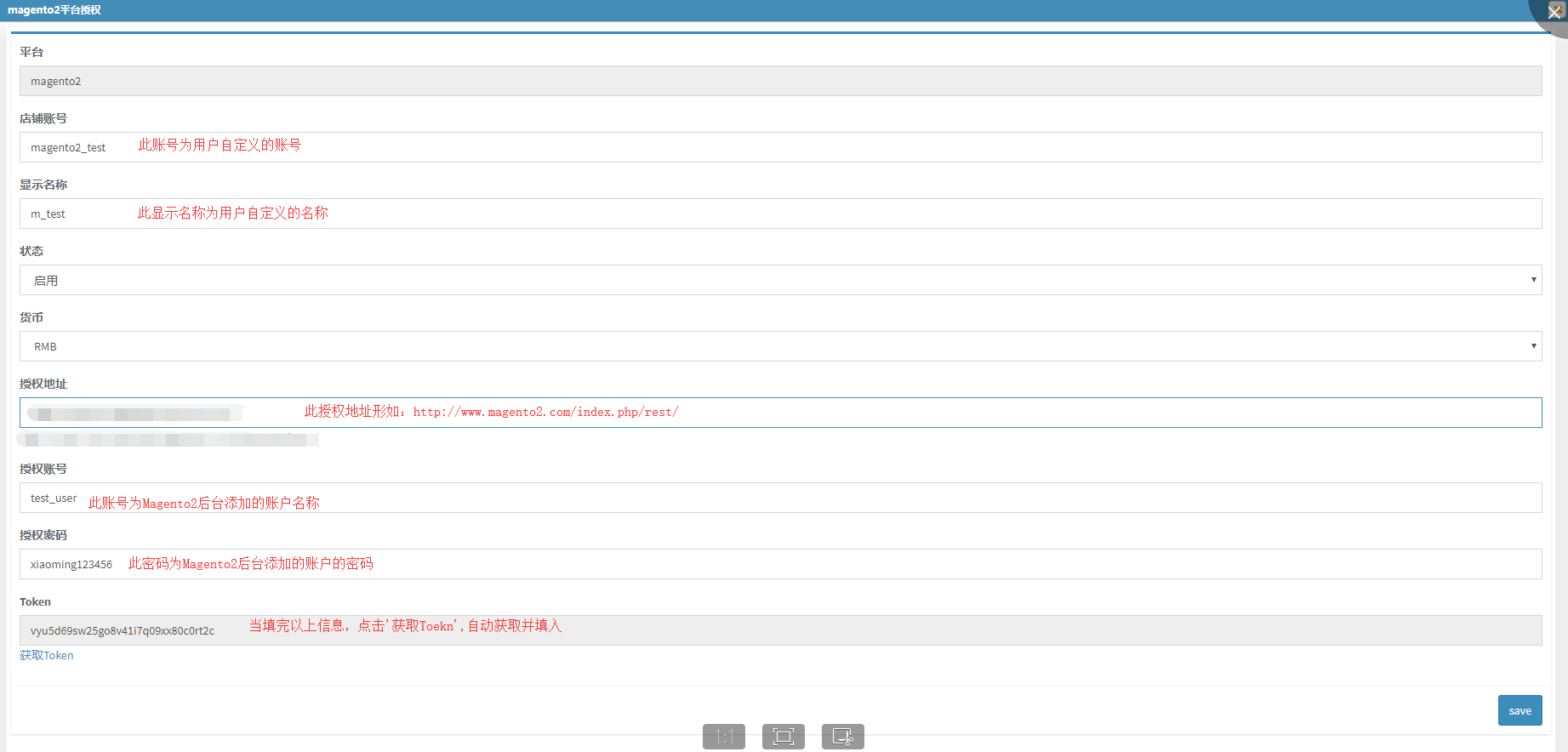
Task: Click the red example URL hint text
Action: click(x=545, y=412)
